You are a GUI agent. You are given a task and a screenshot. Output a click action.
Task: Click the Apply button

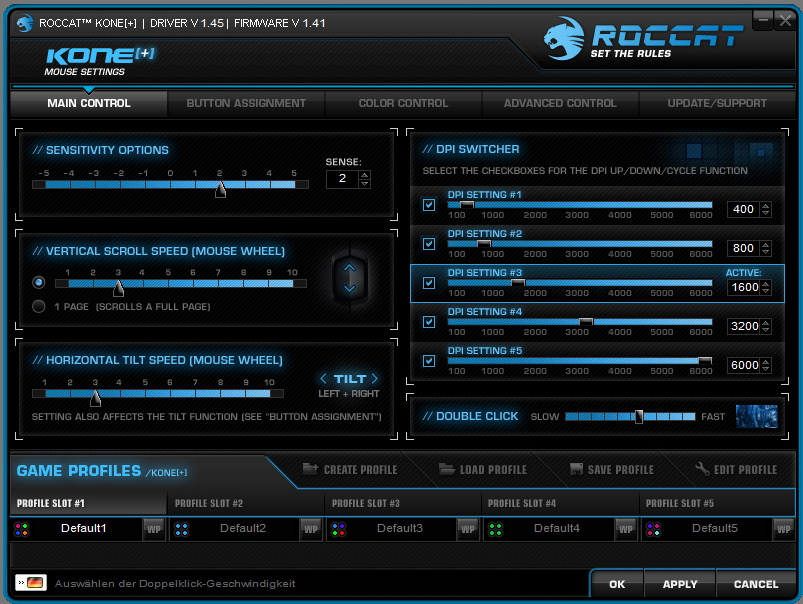[680, 584]
